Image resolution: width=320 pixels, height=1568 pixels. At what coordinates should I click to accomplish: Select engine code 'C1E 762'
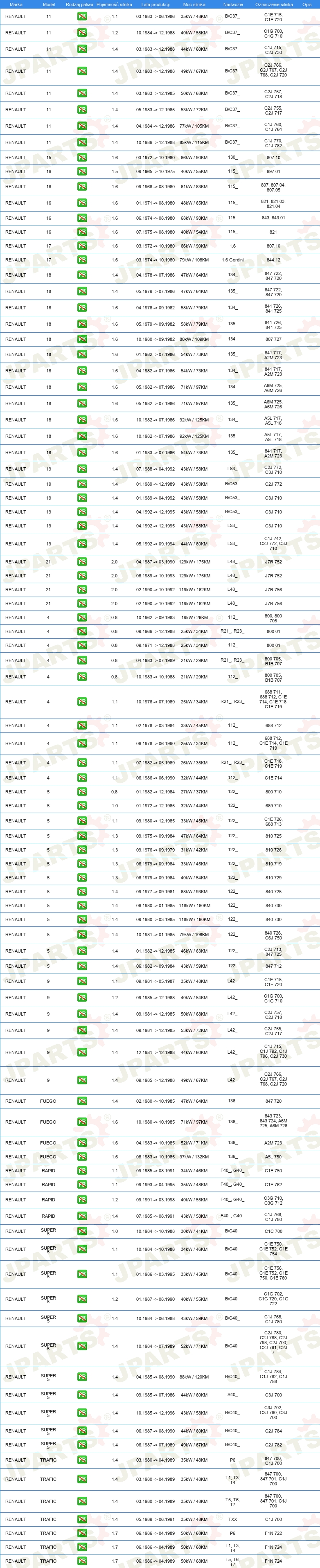pos(273,1185)
